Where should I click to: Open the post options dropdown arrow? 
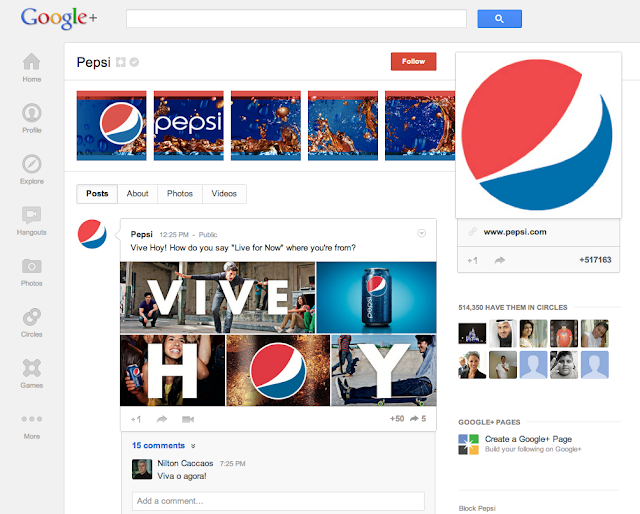coord(422,233)
